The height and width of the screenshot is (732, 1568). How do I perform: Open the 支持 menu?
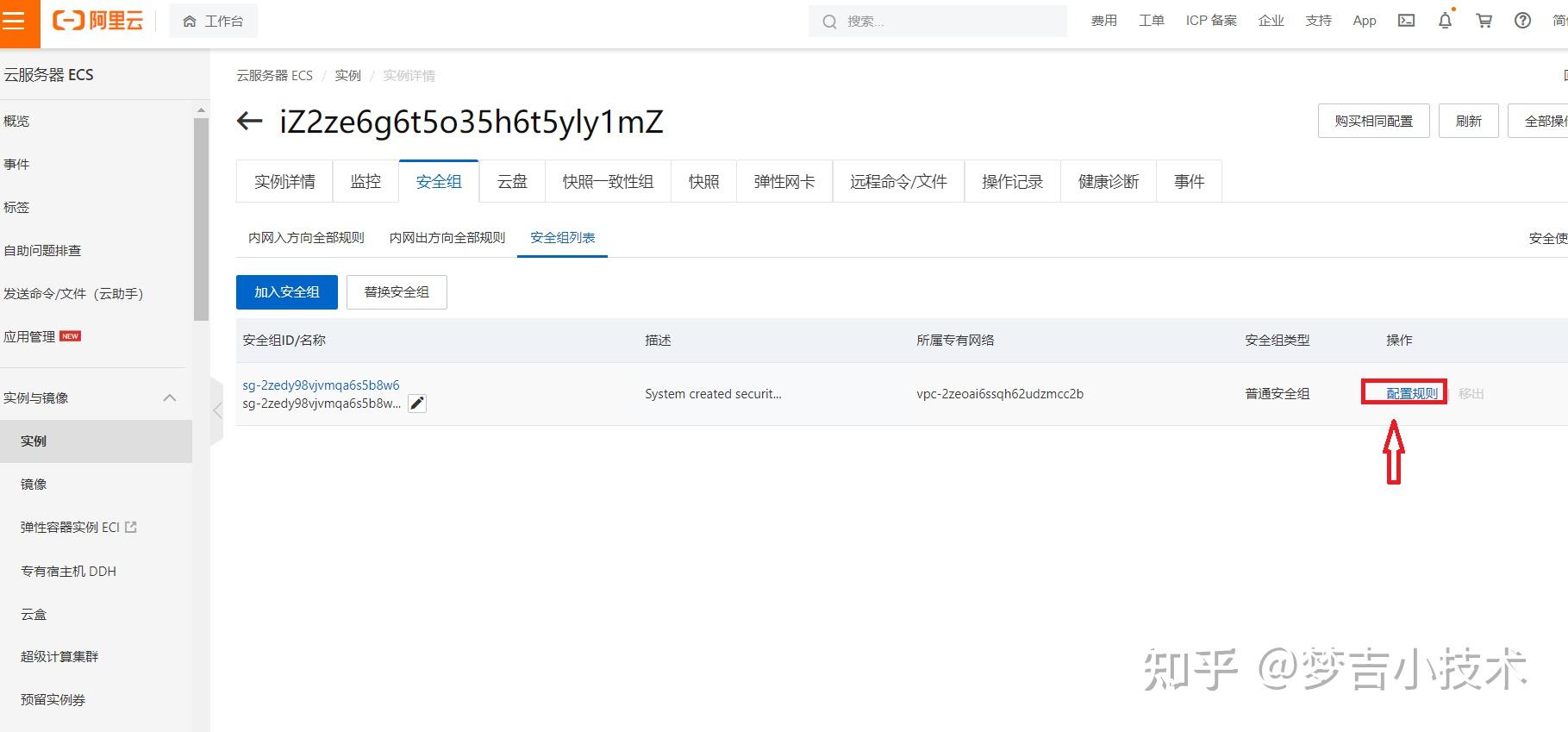[x=1318, y=21]
